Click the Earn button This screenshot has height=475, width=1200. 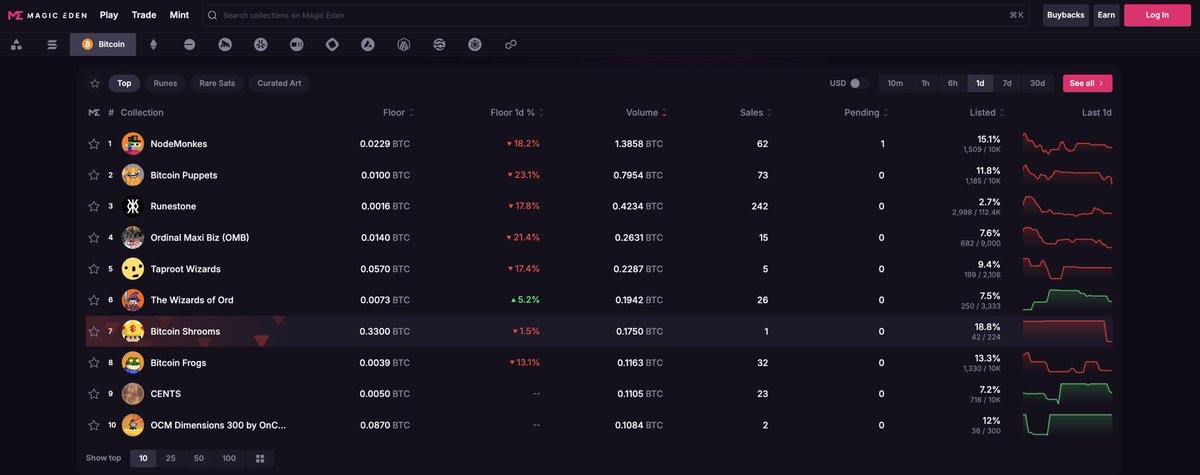[1106, 15]
